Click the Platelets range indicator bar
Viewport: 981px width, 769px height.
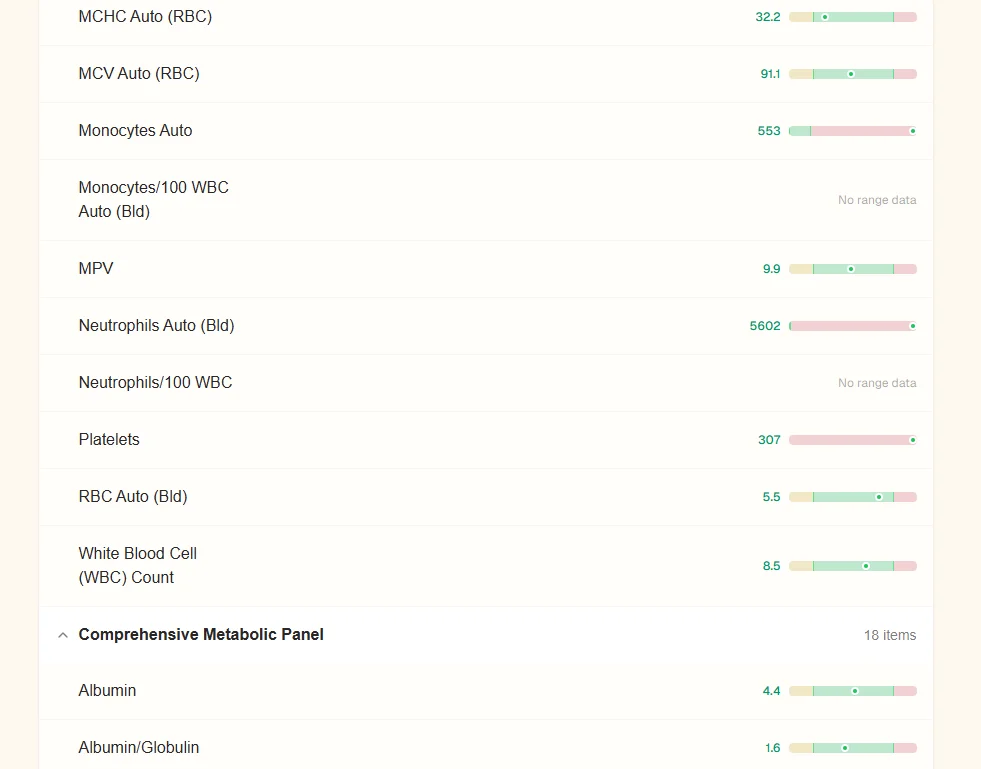click(x=853, y=440)
